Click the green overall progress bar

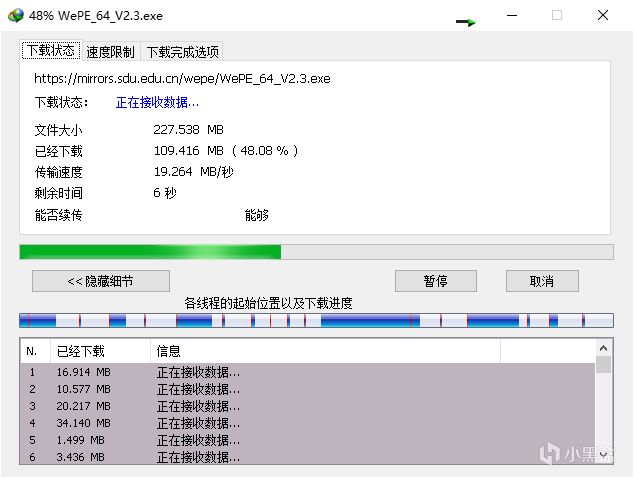pyautogui.click(x=316, y=252)
